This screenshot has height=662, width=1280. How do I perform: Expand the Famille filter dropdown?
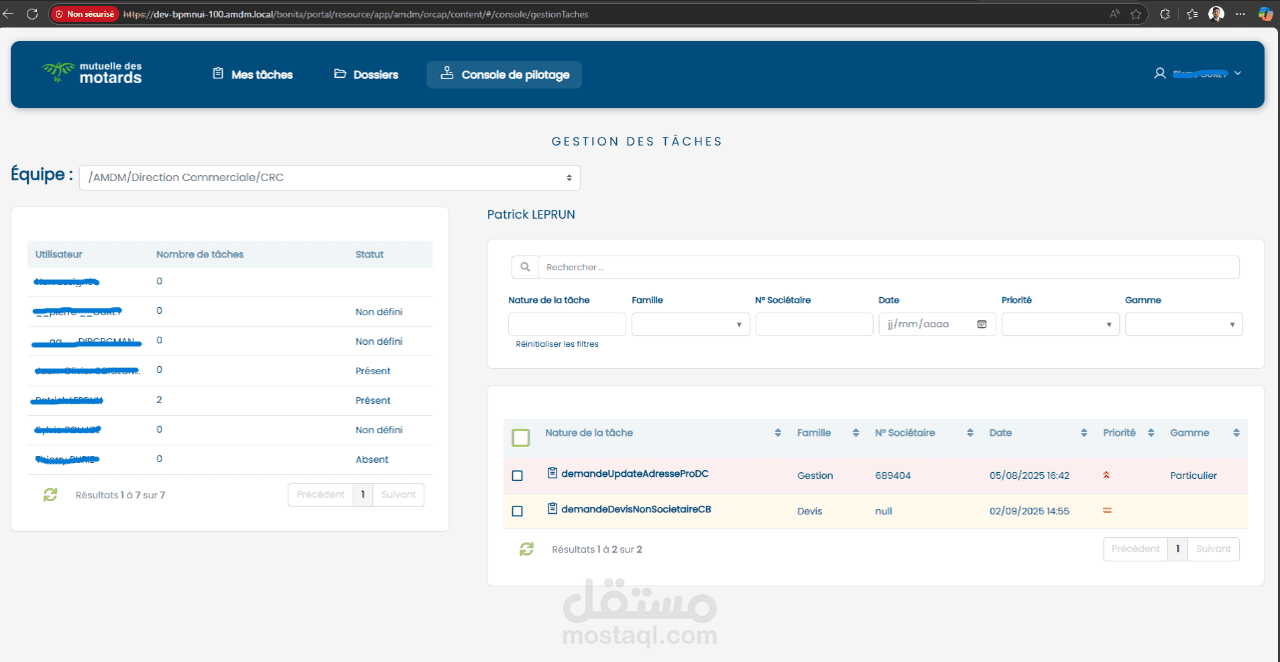click(x=690, y=324)
